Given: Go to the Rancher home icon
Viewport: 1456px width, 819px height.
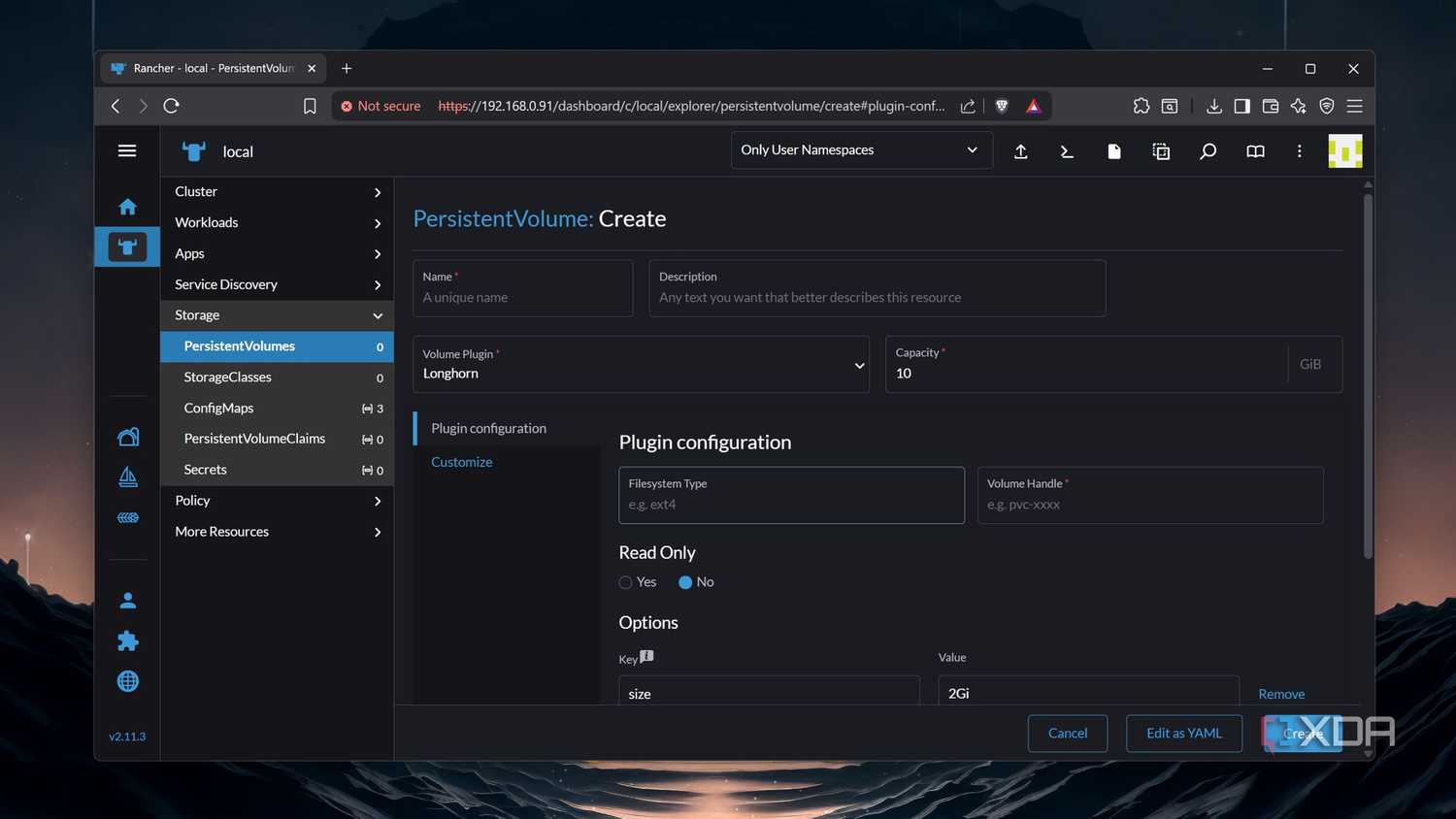Looking at the screenshot, I should pyautogui.click(x=127, y=207).
